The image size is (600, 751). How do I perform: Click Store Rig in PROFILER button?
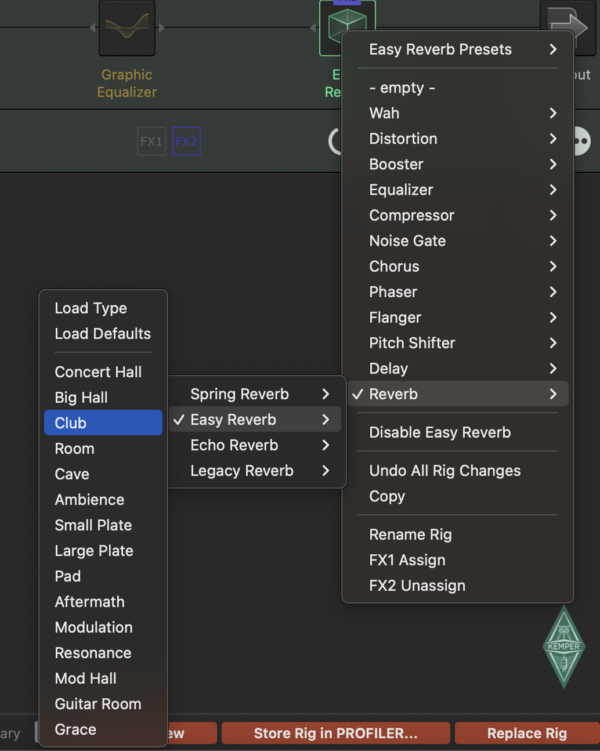tap(336, 733)
